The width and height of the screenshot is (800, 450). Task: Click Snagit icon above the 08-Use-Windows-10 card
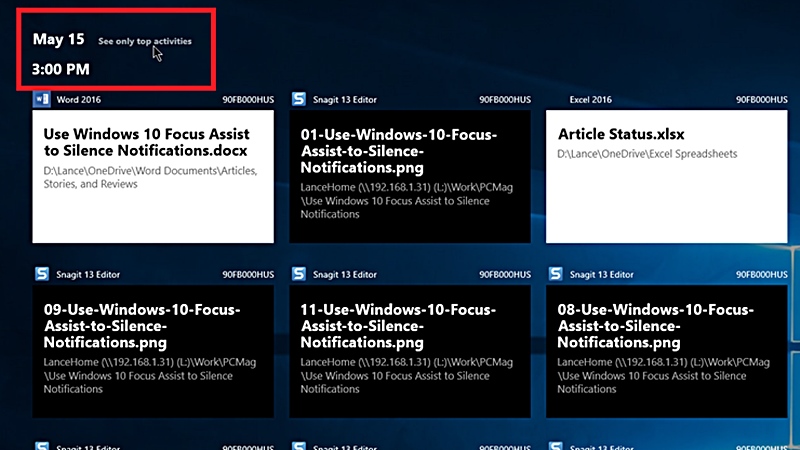tap(554, 274)
